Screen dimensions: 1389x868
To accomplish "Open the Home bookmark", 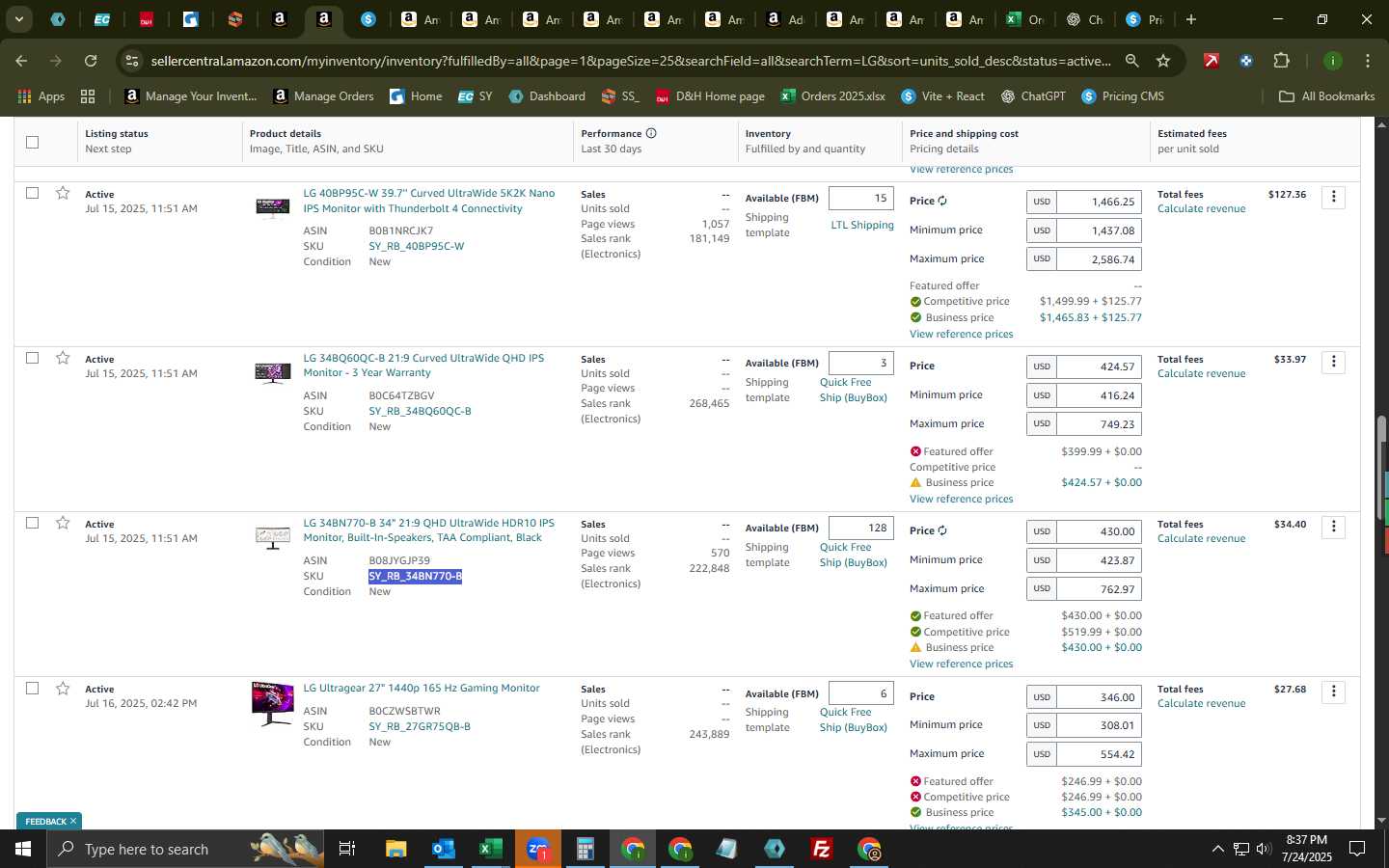I will click(416, 96).
